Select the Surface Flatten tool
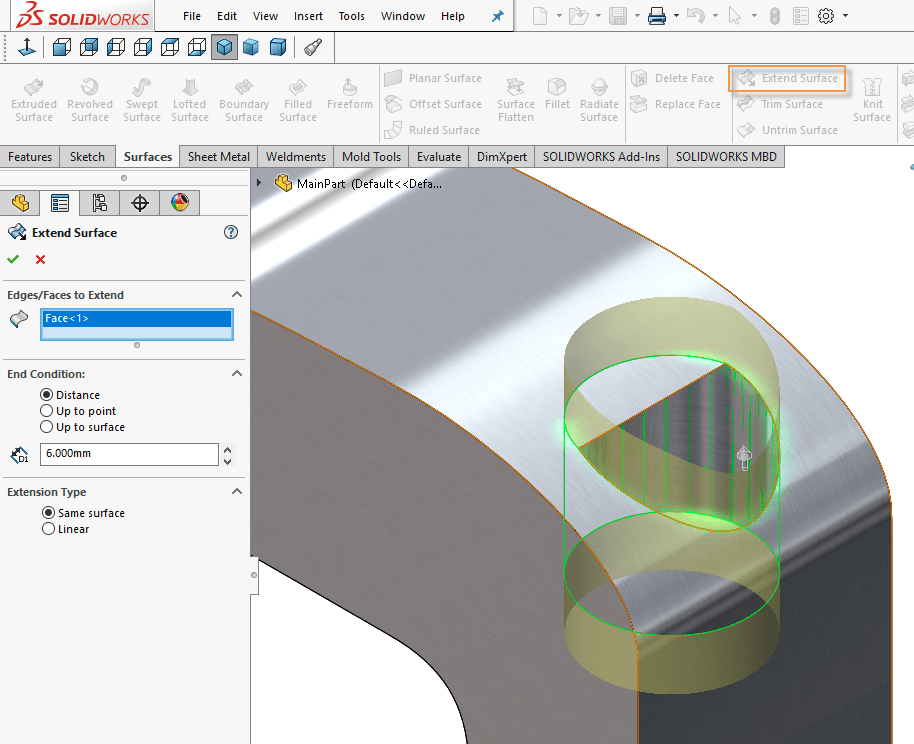914x744 pixels. tap(515, 100)
